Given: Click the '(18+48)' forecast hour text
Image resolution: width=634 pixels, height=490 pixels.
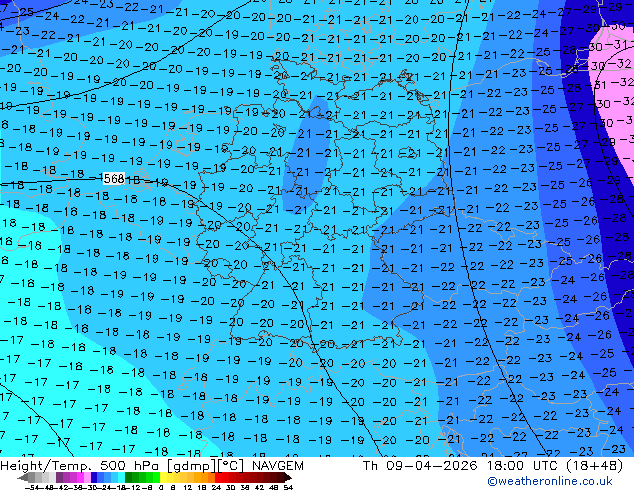Looking at the screenshot, I should click(595, 466).
